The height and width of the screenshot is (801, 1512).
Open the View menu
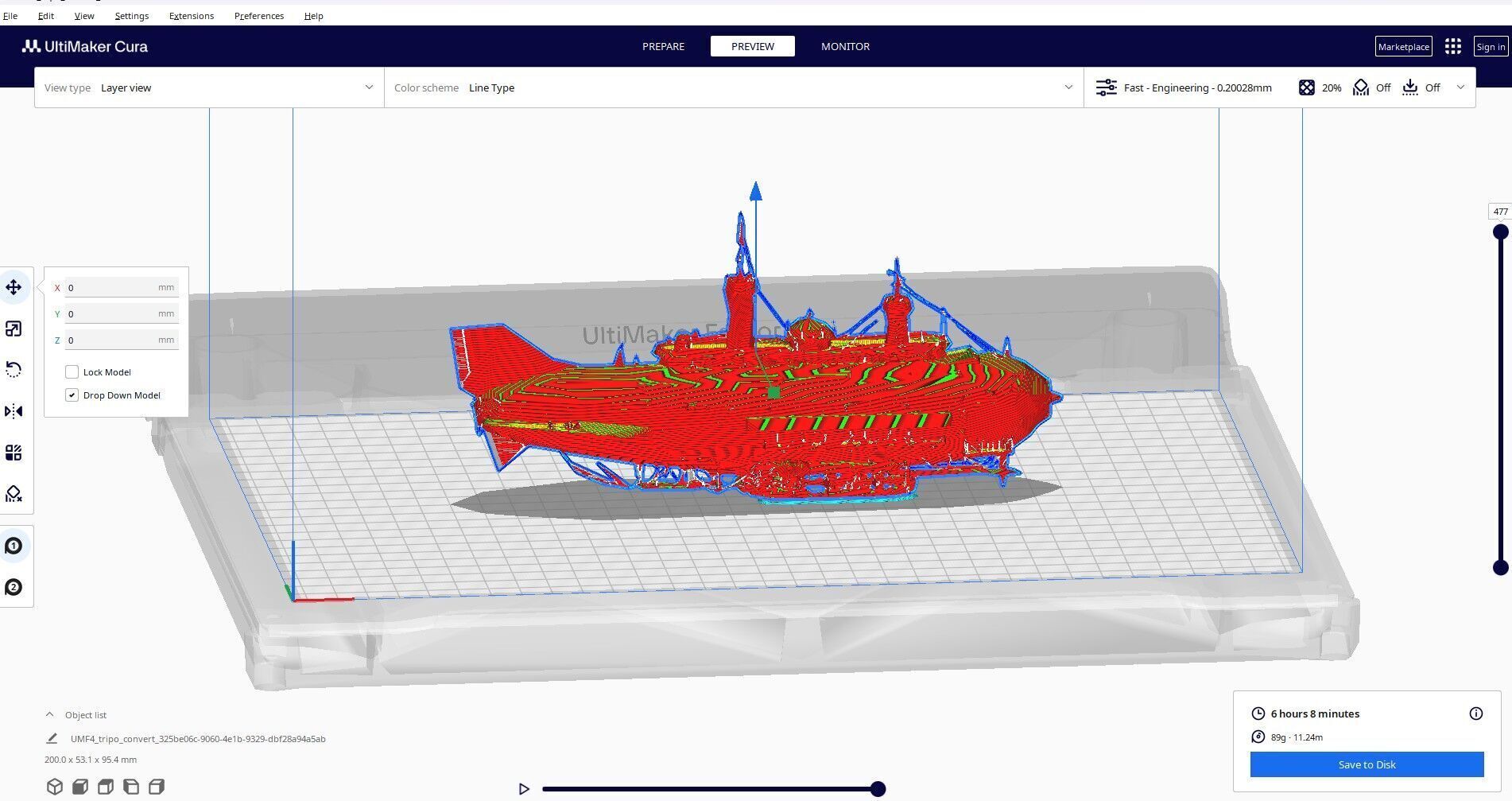pyautogui.click(x=84, y=16)
